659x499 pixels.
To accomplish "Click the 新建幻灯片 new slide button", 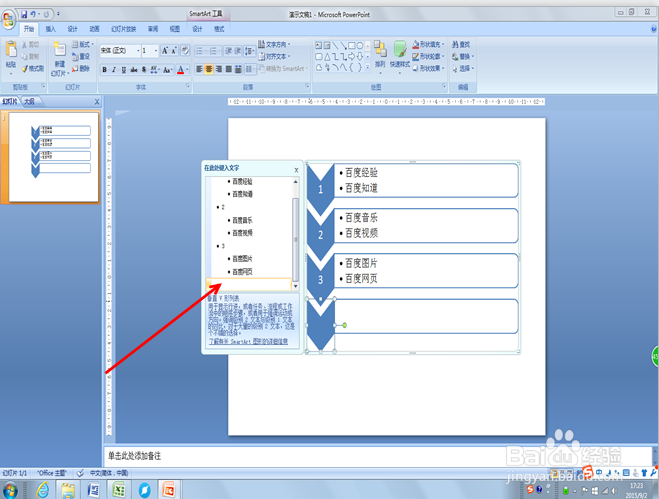I will click(59, 59).
